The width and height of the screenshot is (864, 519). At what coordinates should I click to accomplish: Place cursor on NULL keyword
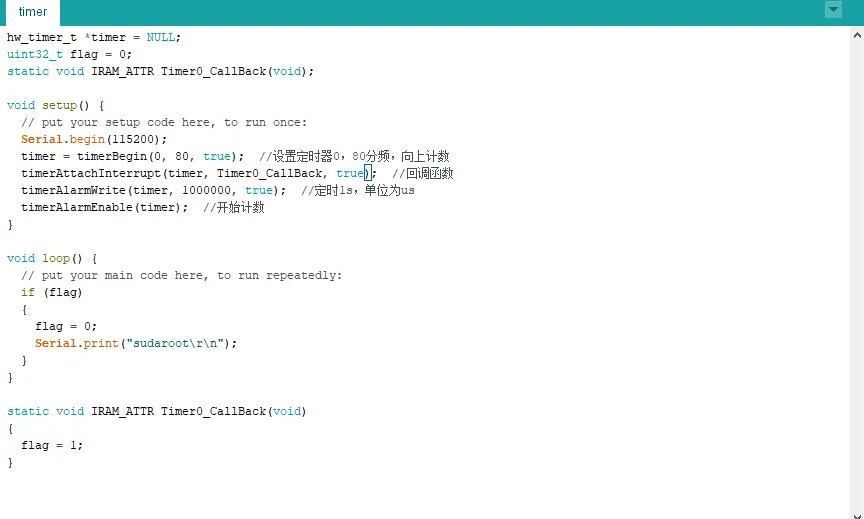click(x=160, y=38)
